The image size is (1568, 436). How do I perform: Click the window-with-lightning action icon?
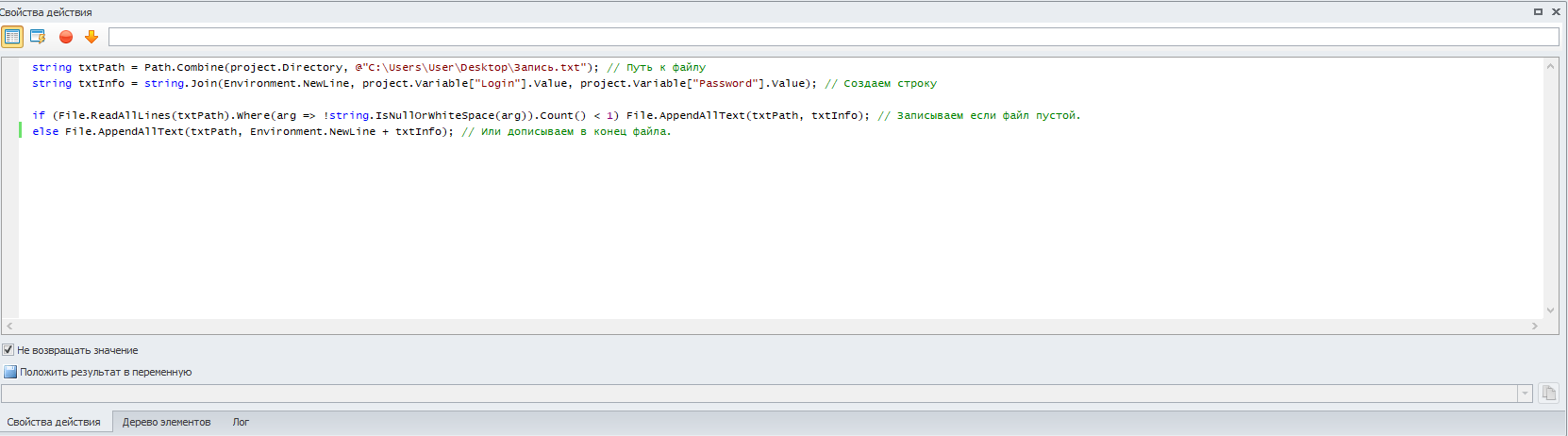click(38, 37)
